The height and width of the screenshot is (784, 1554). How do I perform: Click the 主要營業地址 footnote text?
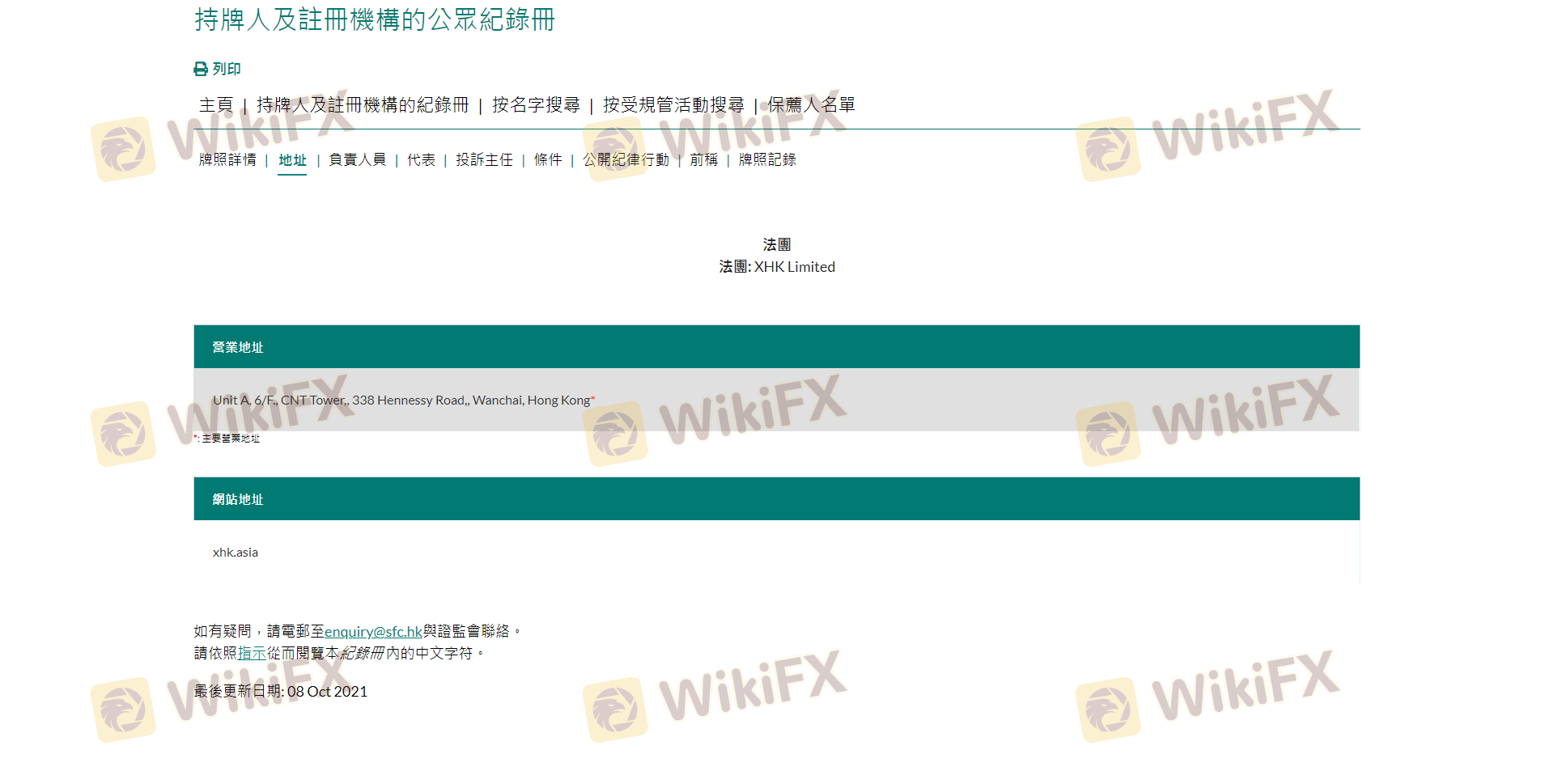click(x=231, y=439)
